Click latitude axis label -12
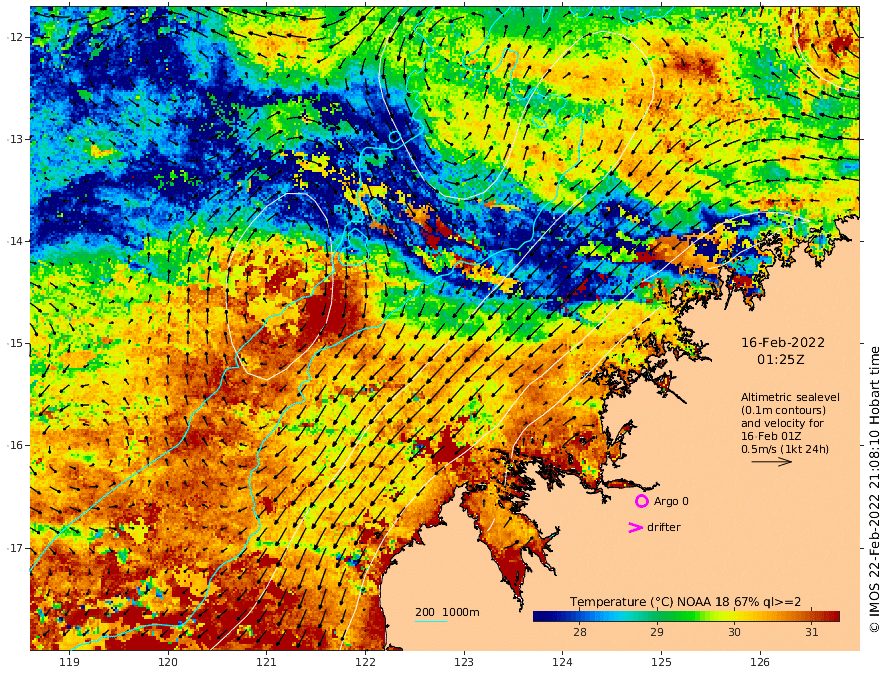The height and width of the screenshot is (680, 880). coord(15,37)
